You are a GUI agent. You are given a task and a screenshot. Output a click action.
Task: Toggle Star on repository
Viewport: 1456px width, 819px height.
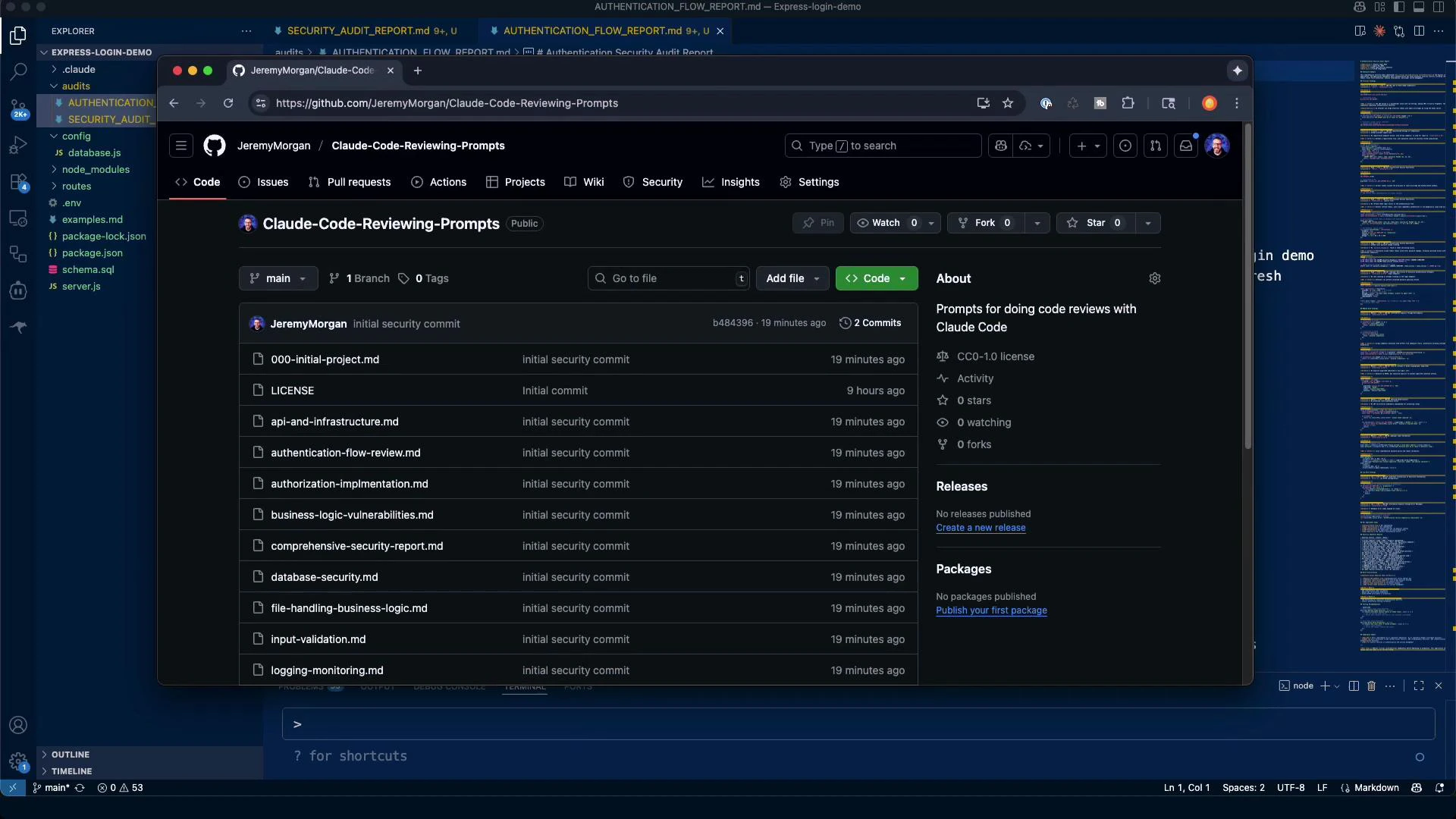pyautogui.click(x=1095, y=223)
